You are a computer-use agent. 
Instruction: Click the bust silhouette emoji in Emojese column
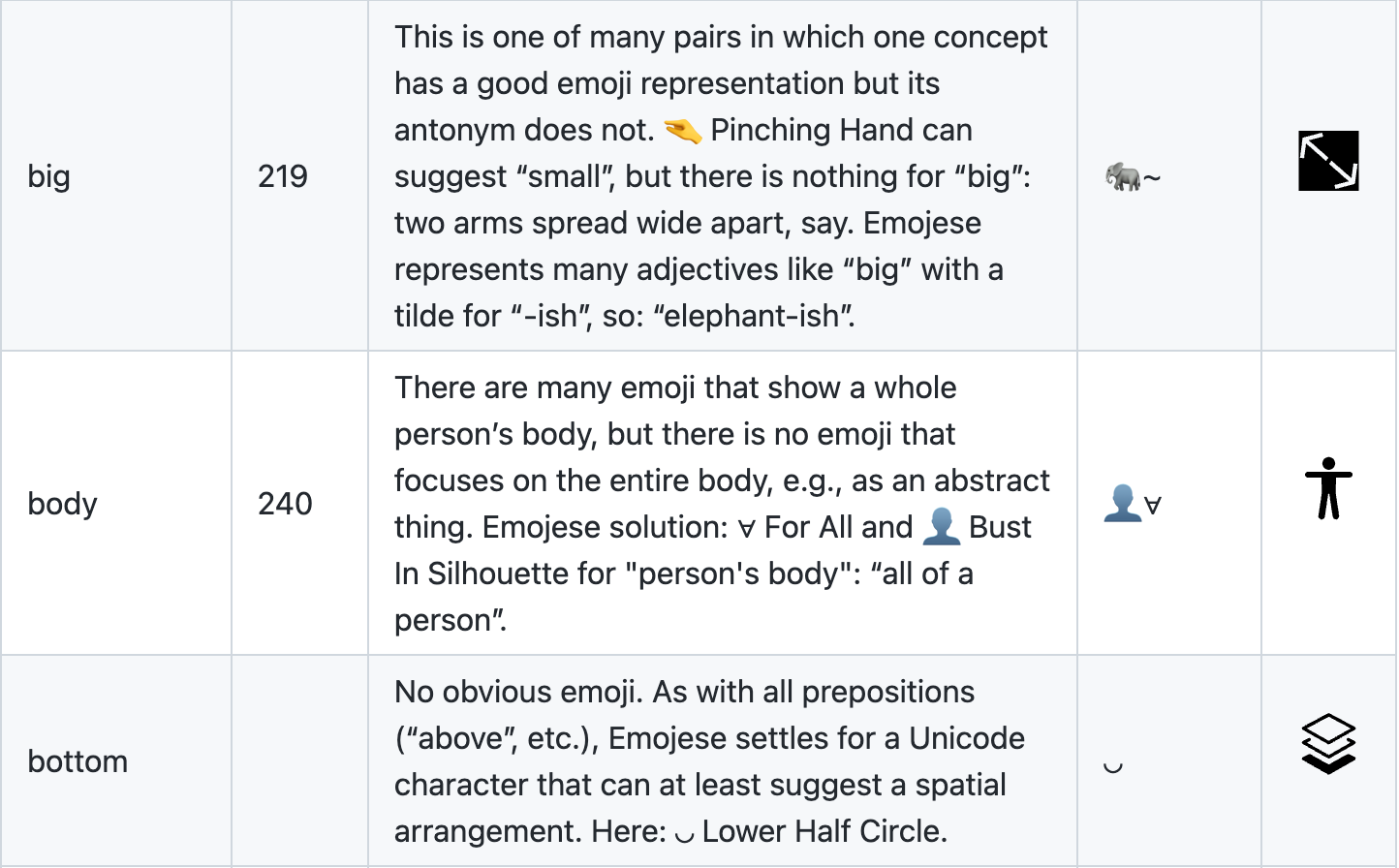point(1122,504)
